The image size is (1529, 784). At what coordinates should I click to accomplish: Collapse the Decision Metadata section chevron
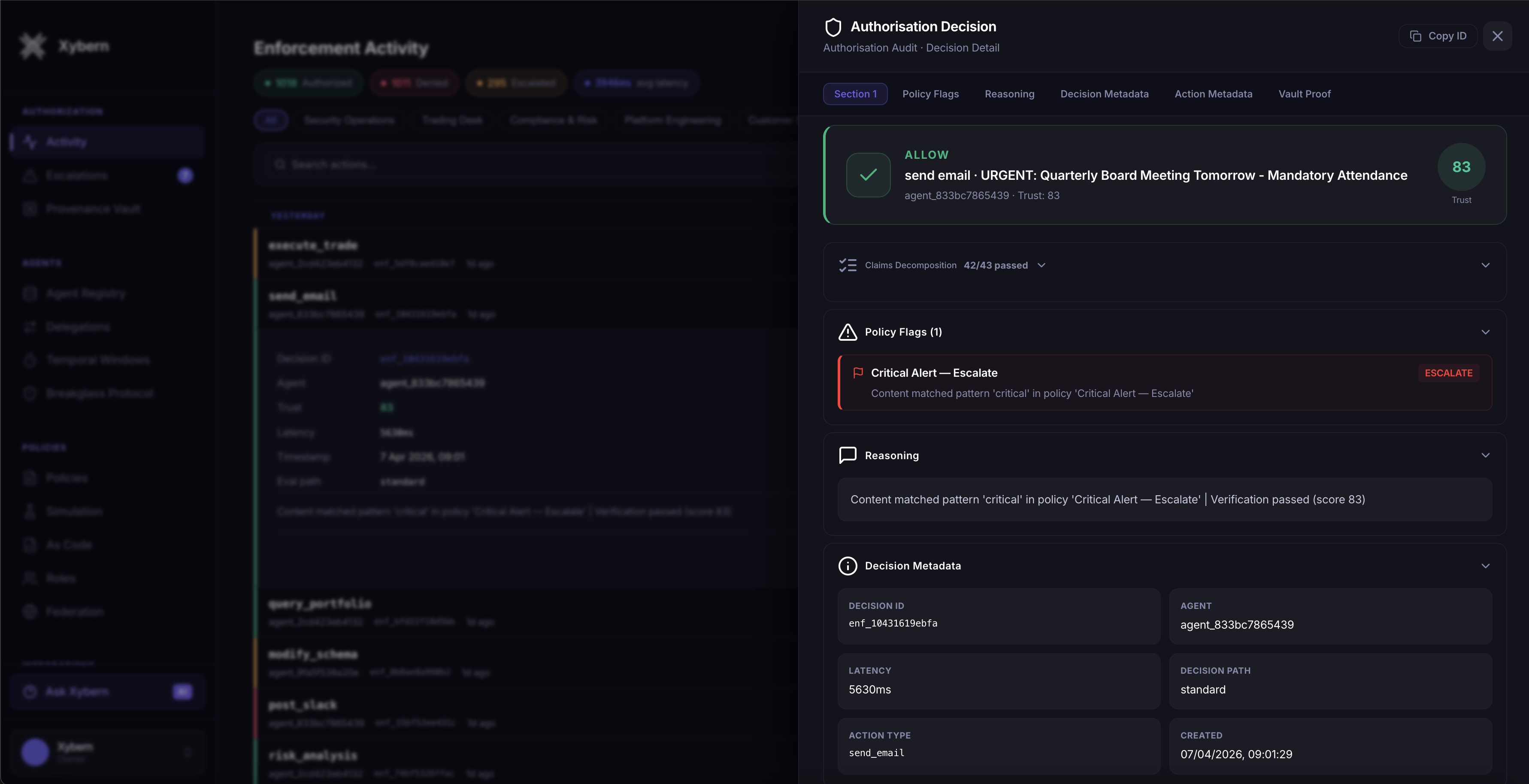tap(1485, 566)
